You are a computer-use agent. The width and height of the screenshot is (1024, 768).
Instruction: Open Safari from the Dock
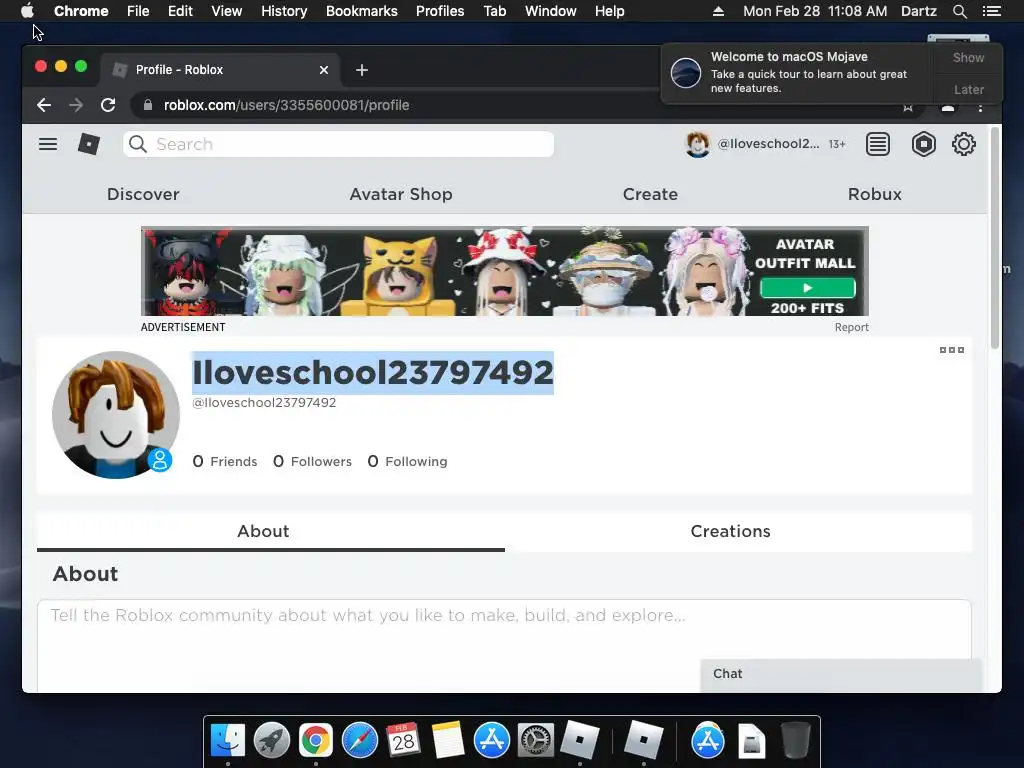[x=360, y=741]
